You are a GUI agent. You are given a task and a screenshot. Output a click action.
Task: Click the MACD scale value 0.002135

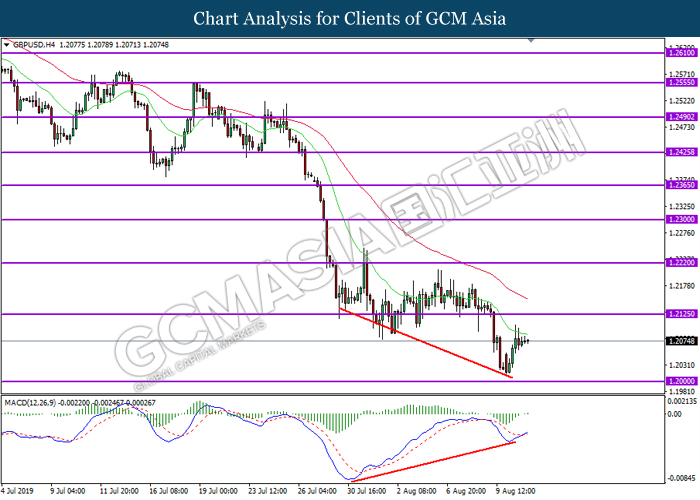[x=682, y=401]
